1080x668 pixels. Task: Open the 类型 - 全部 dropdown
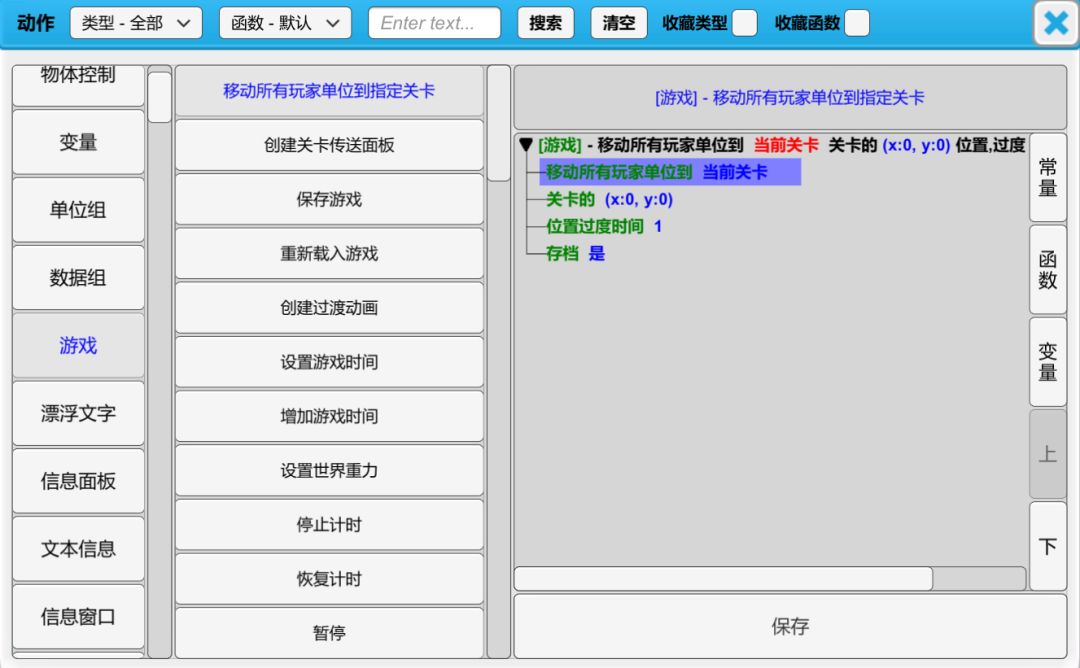pos(136,23)
